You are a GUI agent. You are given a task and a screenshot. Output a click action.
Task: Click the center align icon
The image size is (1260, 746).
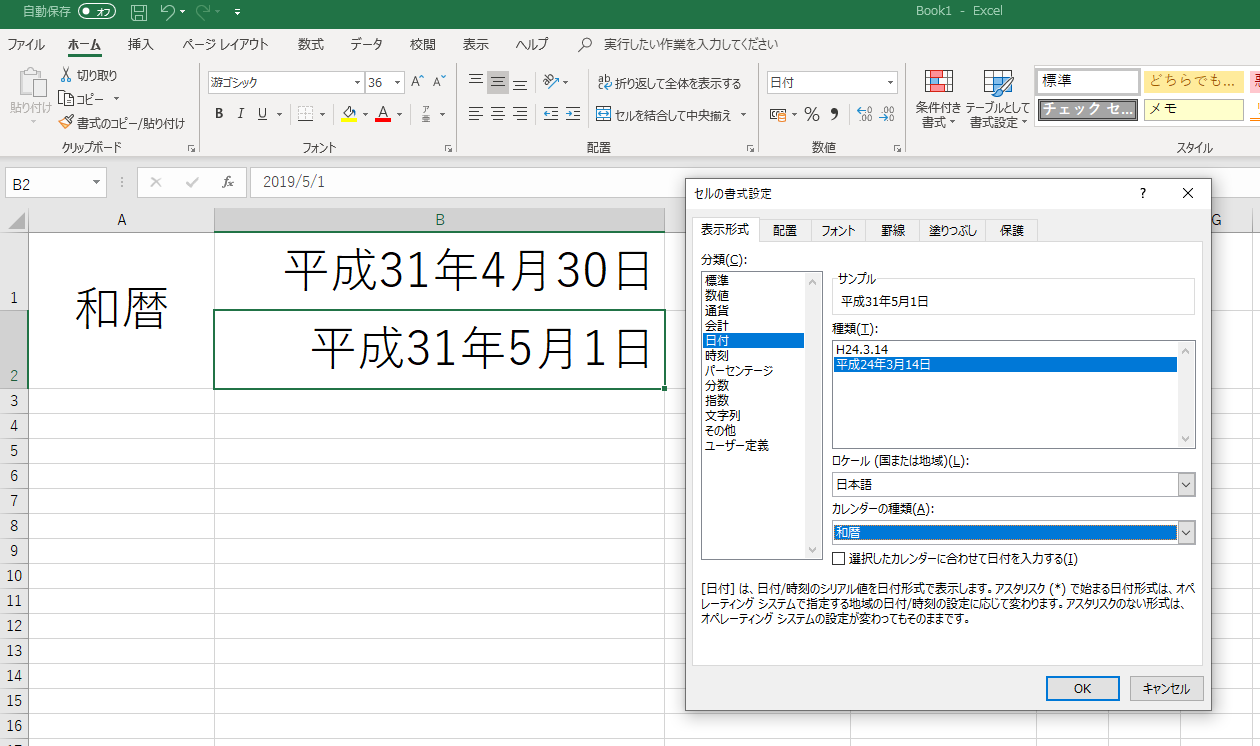click(498, 114)
